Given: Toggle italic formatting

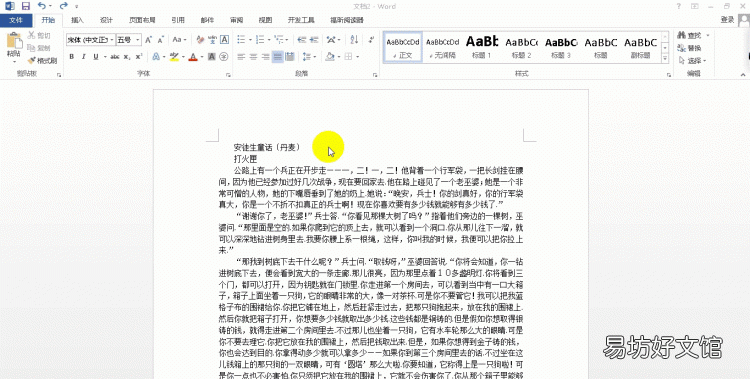Looking at the screenshot, I should point(84,57).
